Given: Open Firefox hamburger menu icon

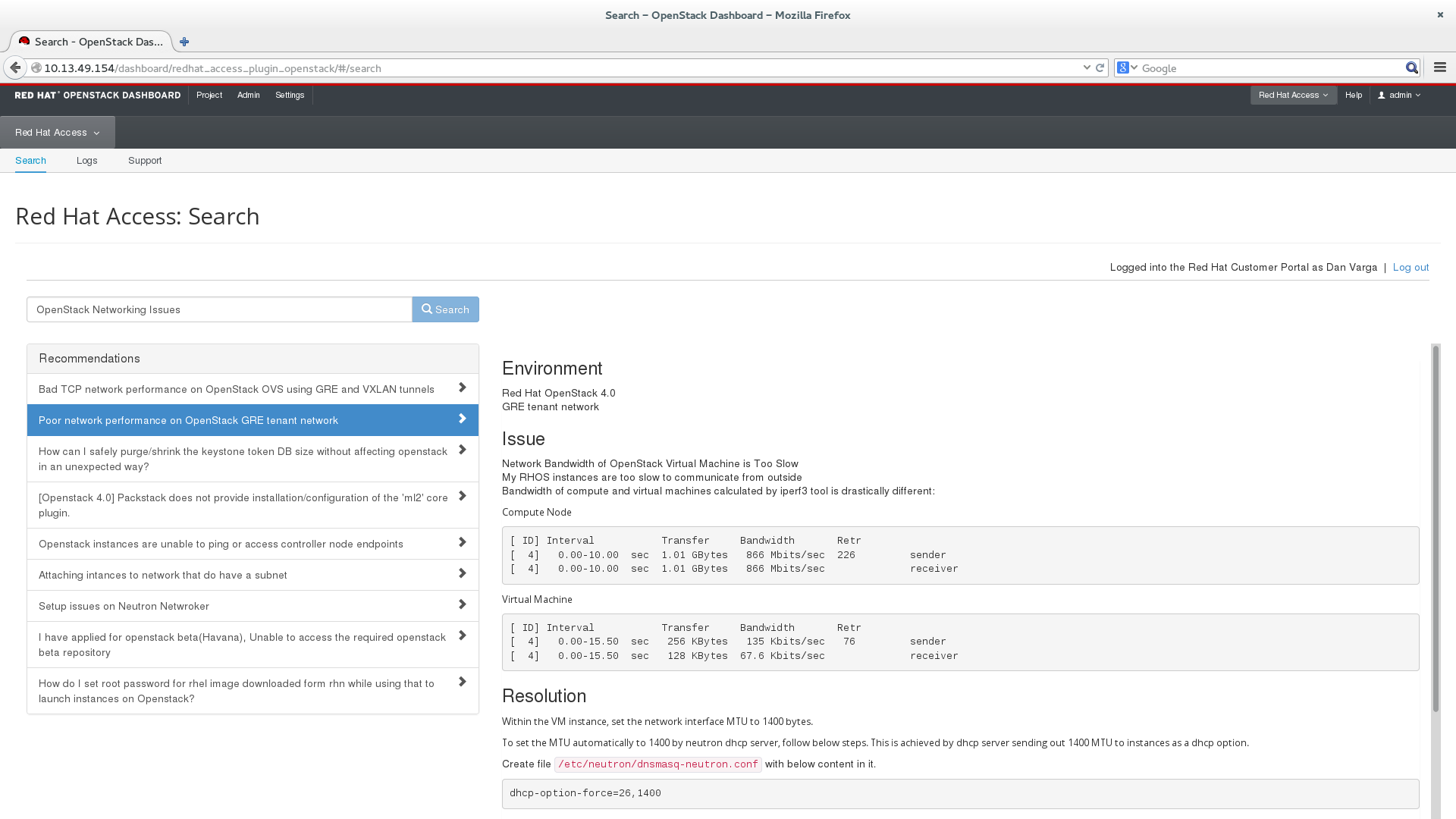Looking at the screenshot, I should click(1440, 67).
